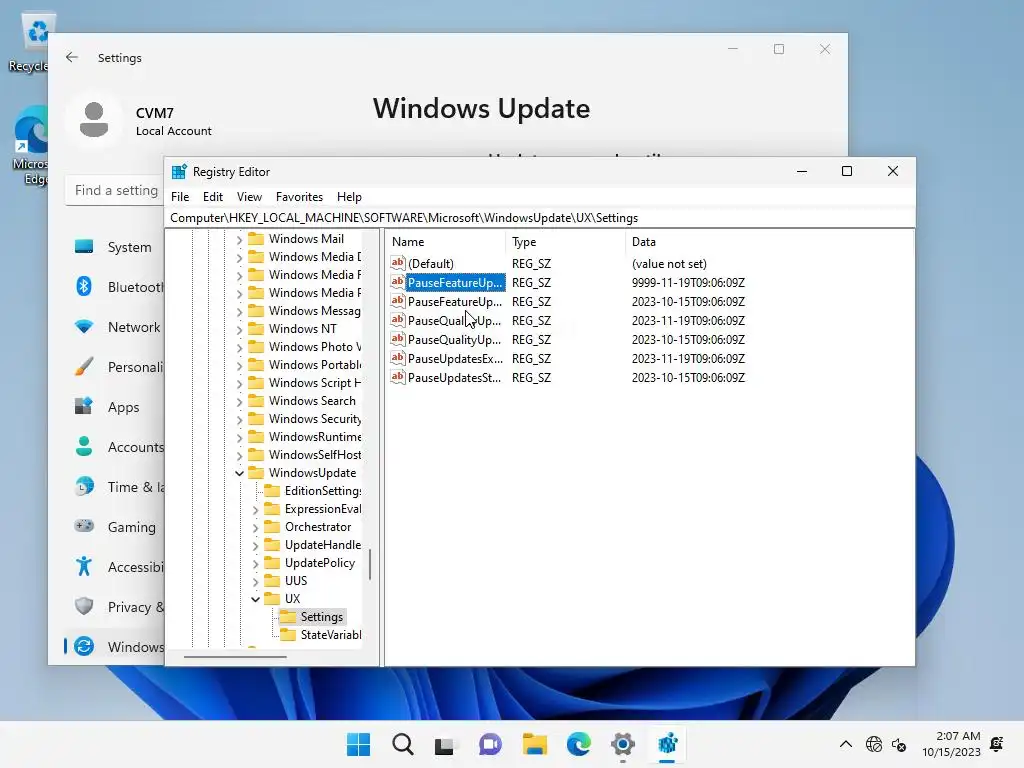Viewport: 1024px width, 768px height.
Task: Select the ExpressionEval tree key
Action: pos(323,509)
